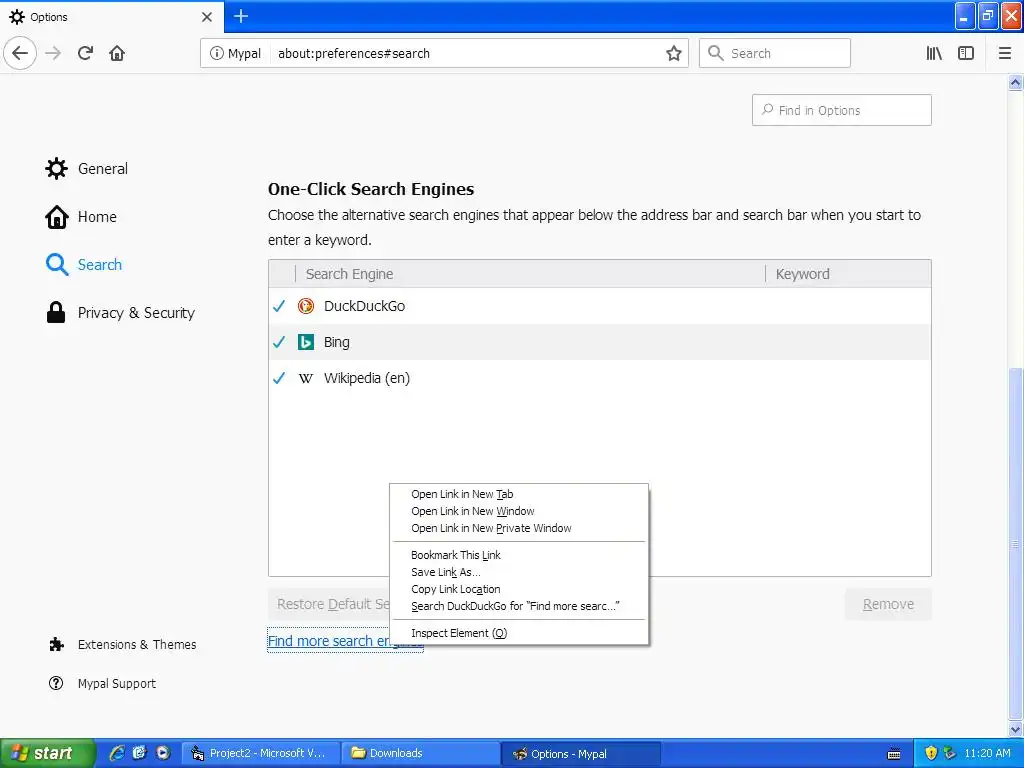Image resolution: width=1024 pixels, height=768 pixels.
Task: Choose Open Link in New Tab
Action: 519,494
